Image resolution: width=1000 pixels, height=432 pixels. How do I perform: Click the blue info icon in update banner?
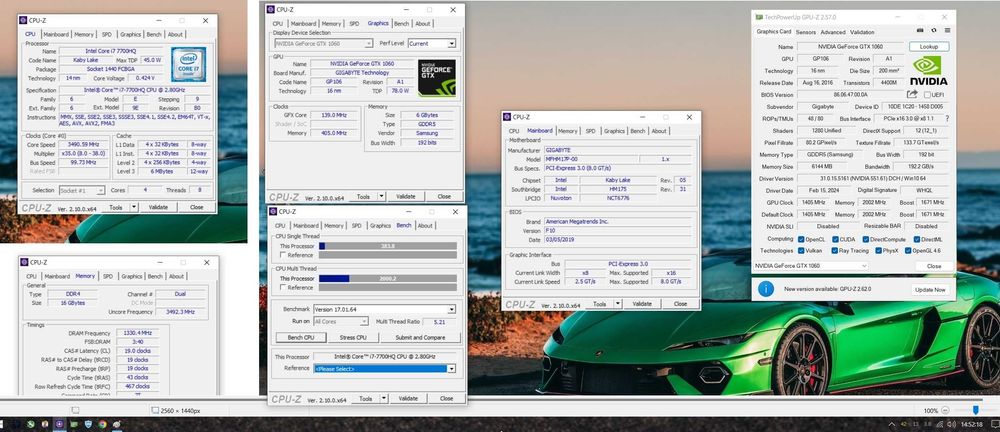[x=765, y=288]
